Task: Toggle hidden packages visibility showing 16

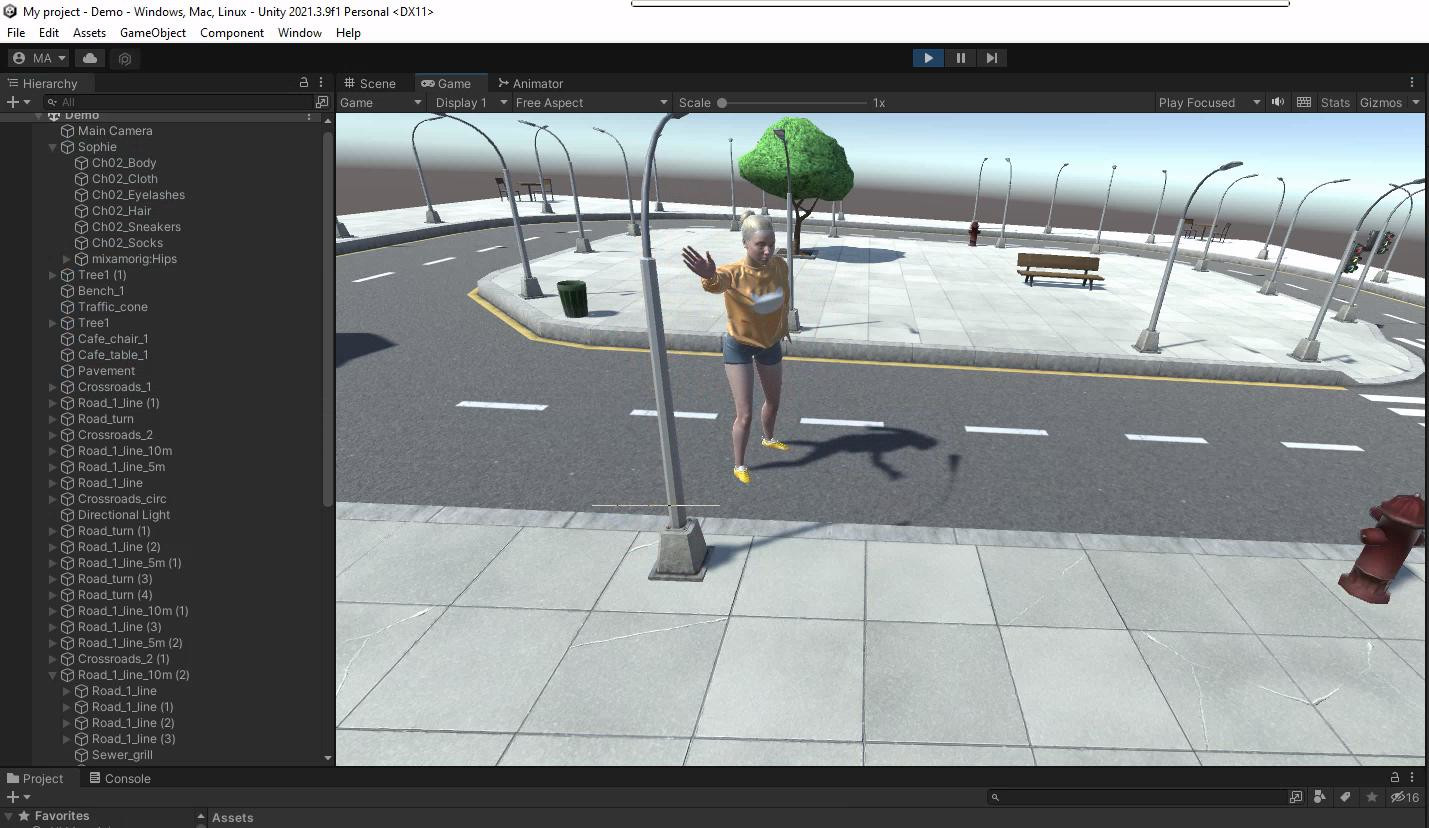Action: pos(1405,797)
